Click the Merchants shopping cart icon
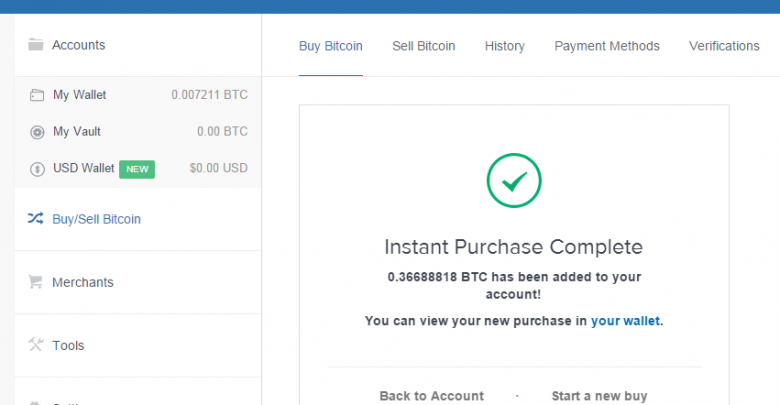The width and height of the screenshot is (780, 405). click(36, 282)
